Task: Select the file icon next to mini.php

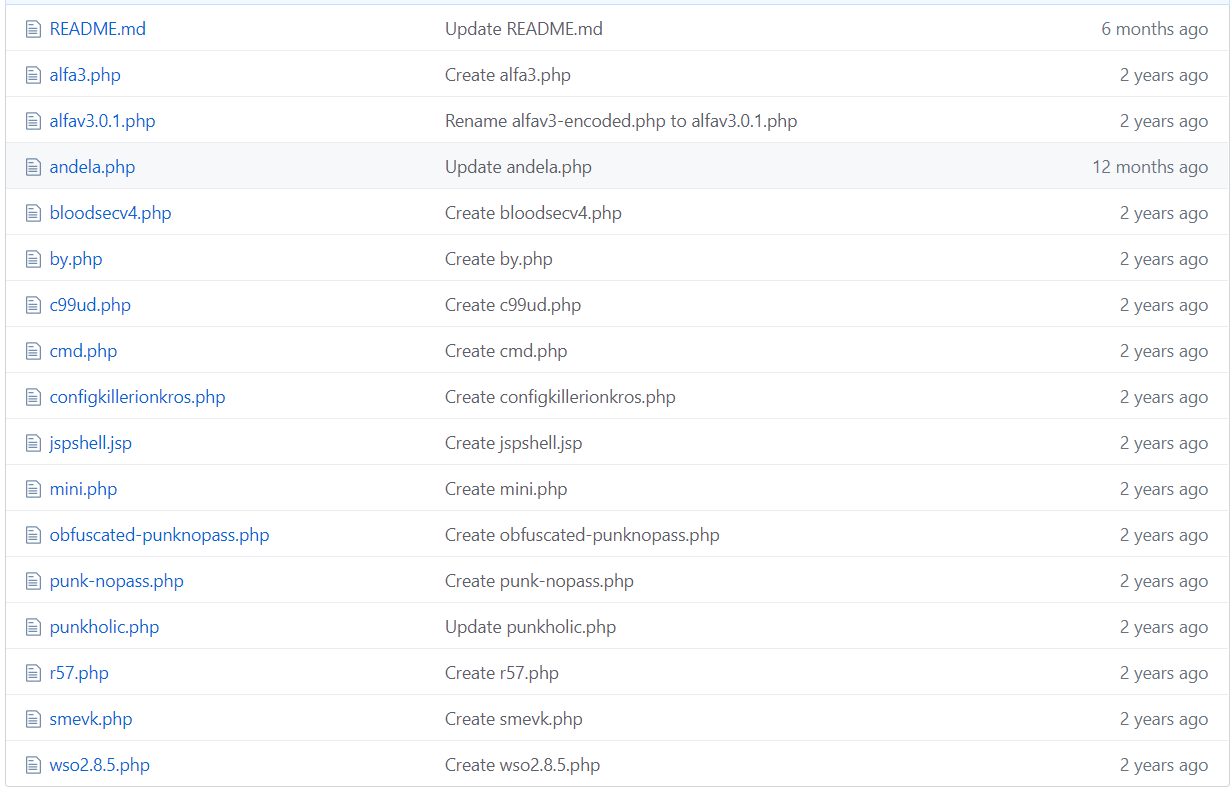Action: pyautogui.click(x=33, y=489)
